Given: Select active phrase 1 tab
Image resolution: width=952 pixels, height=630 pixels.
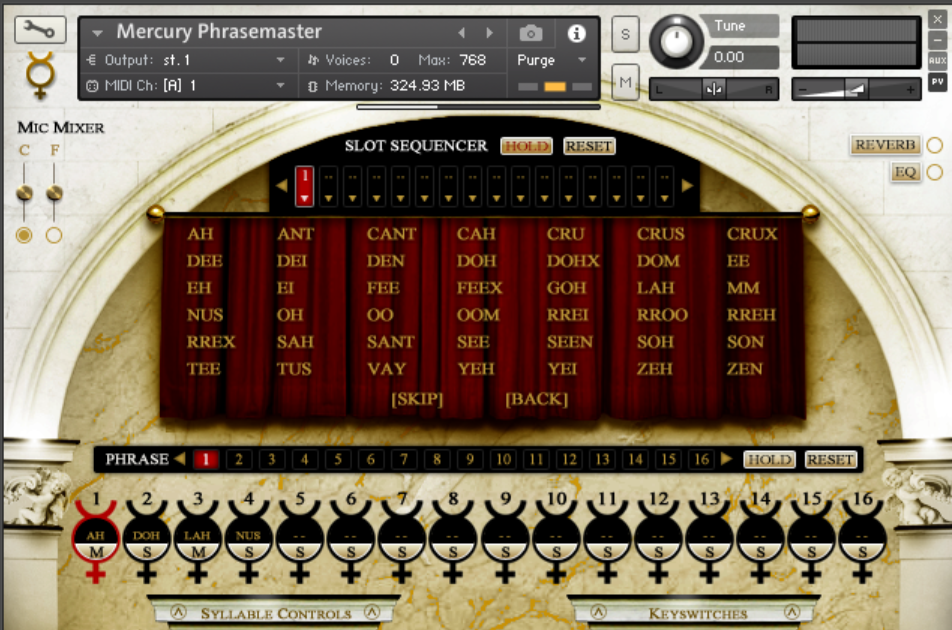Looking at the screenshot, I should pos(206,459).
